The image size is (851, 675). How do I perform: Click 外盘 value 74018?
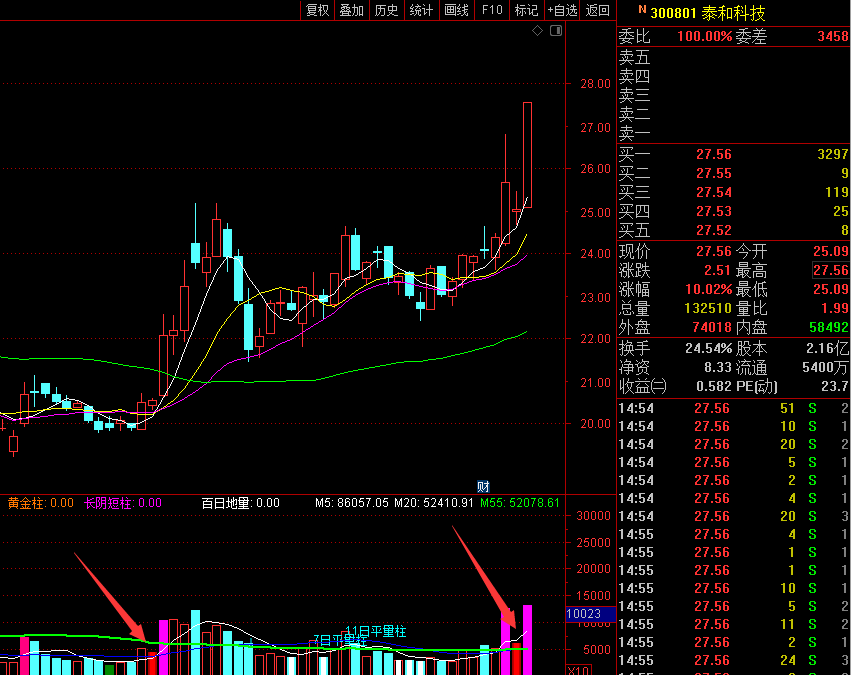tap(712, 327)
